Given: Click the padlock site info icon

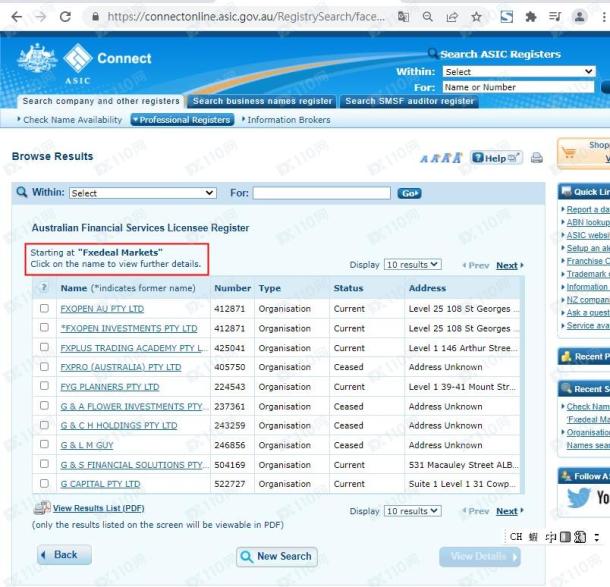Looking at the screenshot, I should click(x=95, y=17).
